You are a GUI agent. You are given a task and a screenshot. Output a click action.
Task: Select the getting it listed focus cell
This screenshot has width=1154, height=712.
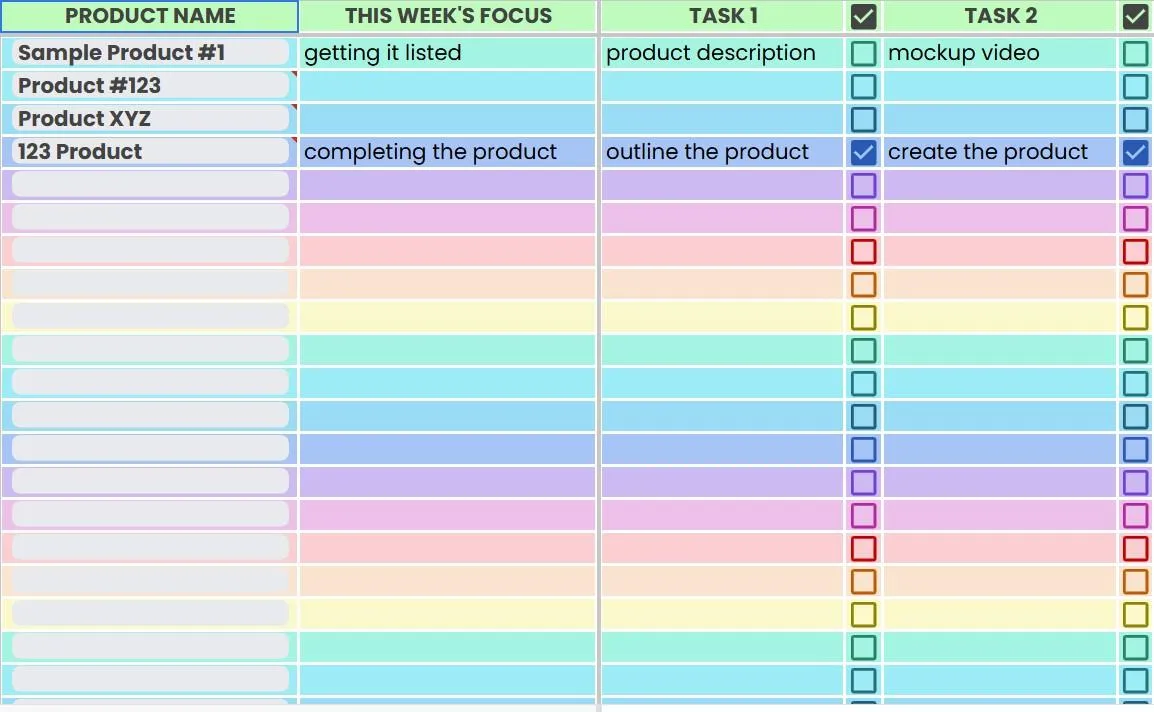click(447, 52)
